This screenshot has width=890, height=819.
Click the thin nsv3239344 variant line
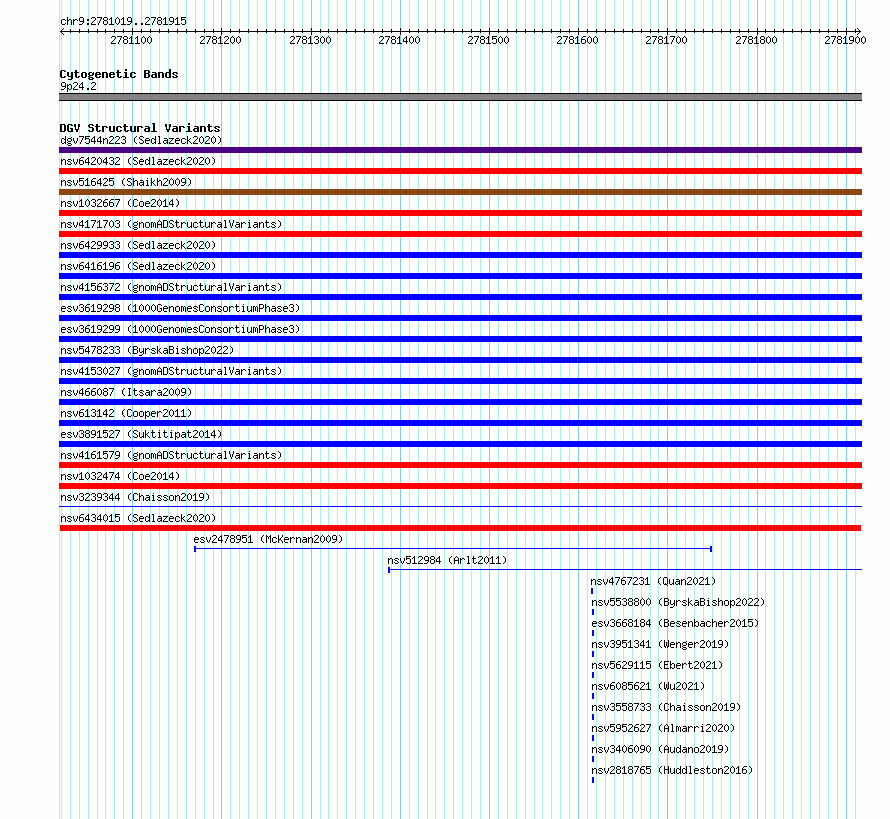(x=460, y=506)
